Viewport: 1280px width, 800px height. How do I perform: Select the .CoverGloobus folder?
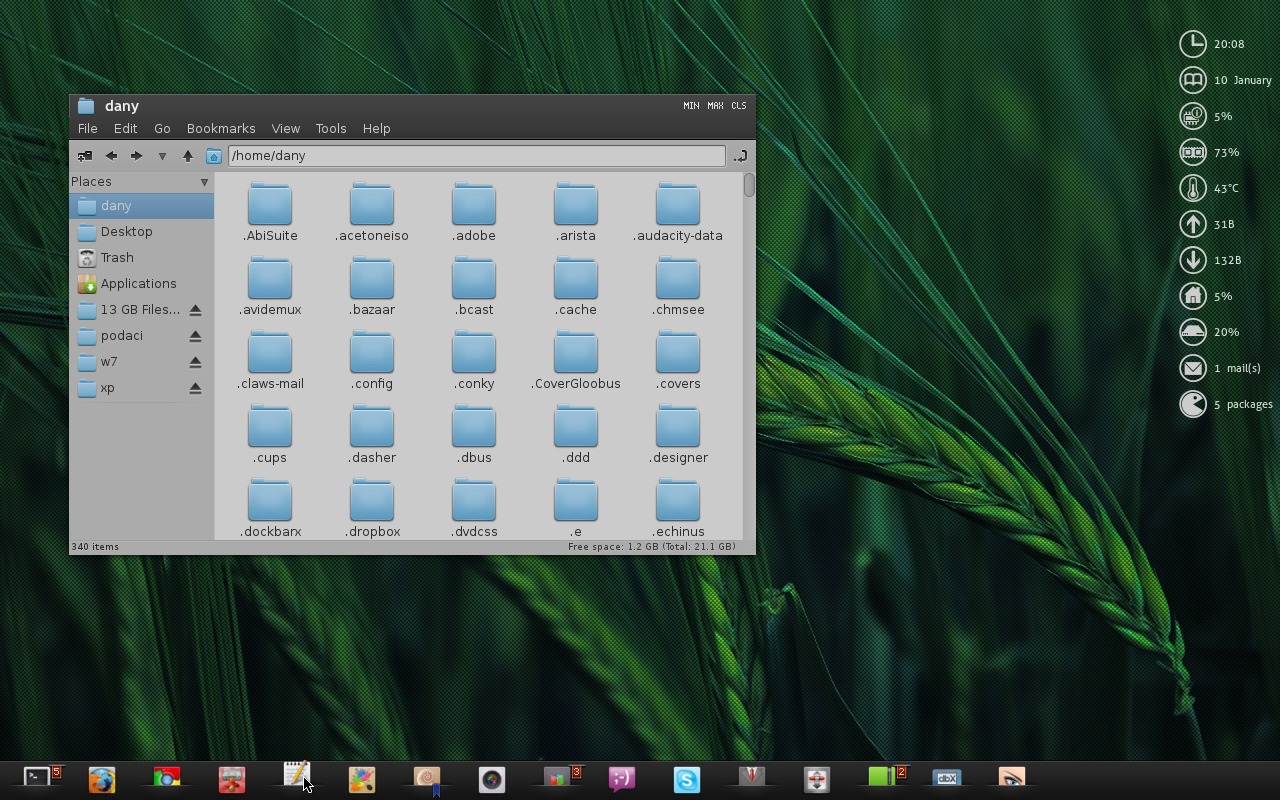(x=576, y=360)
